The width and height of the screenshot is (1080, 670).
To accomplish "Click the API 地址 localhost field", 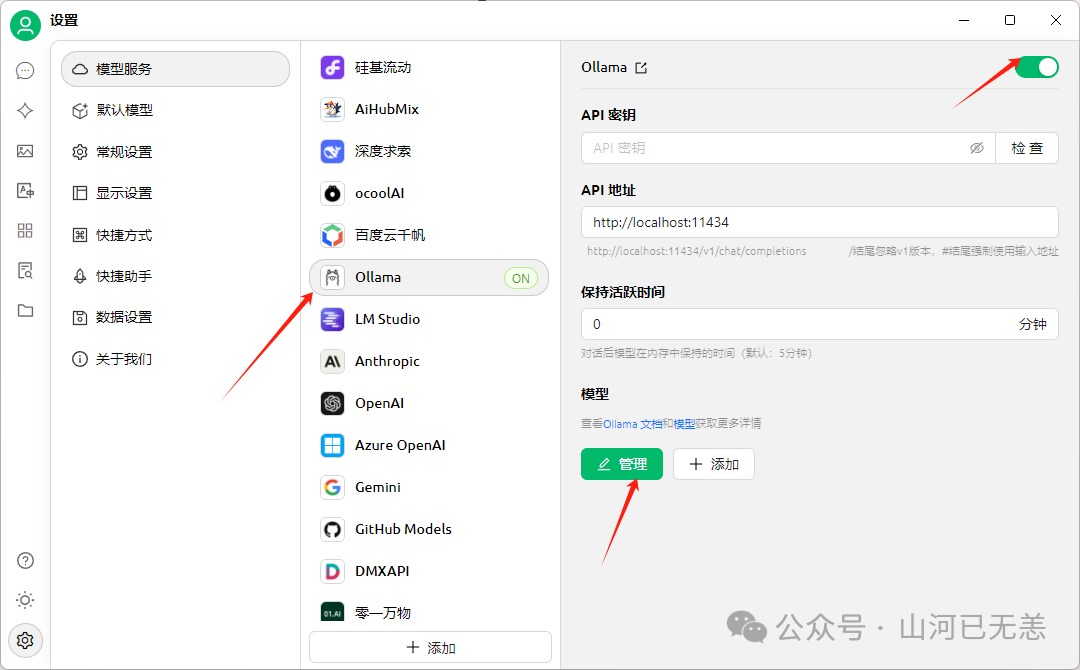I will coord(820,222).
